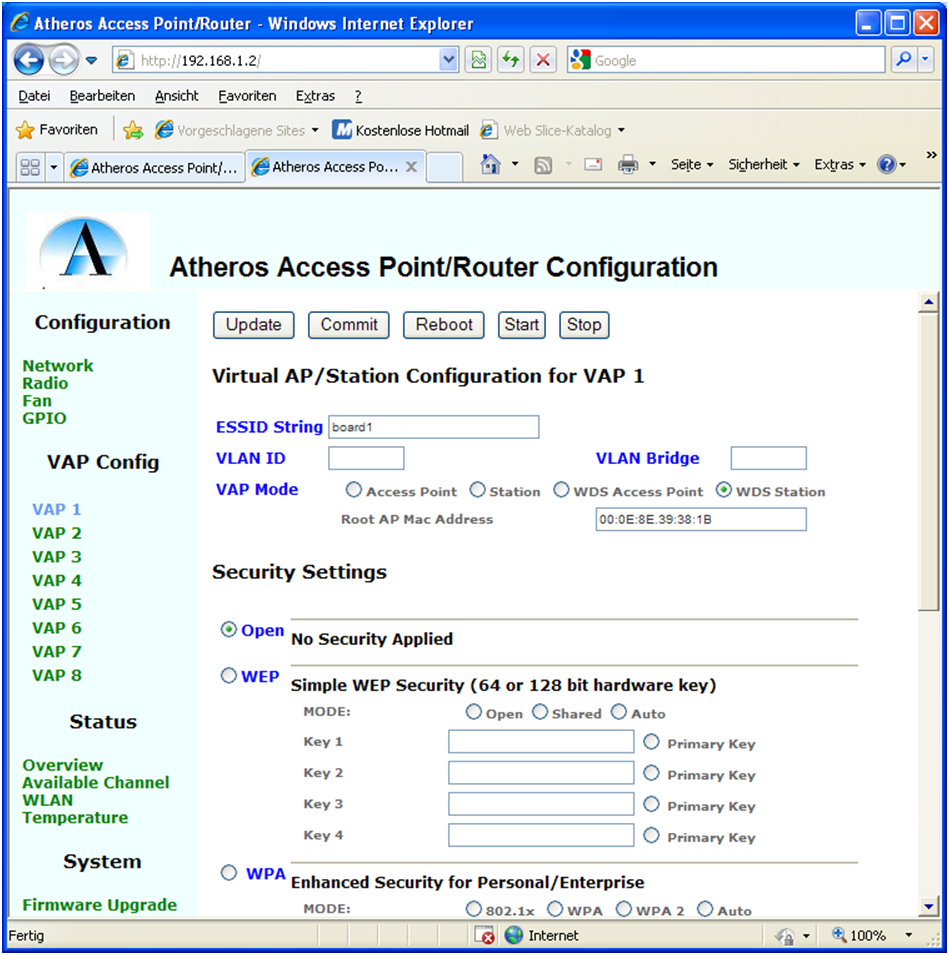949x955 pixels.
Task: Click the RSS feeds icon
Action: 543,165
